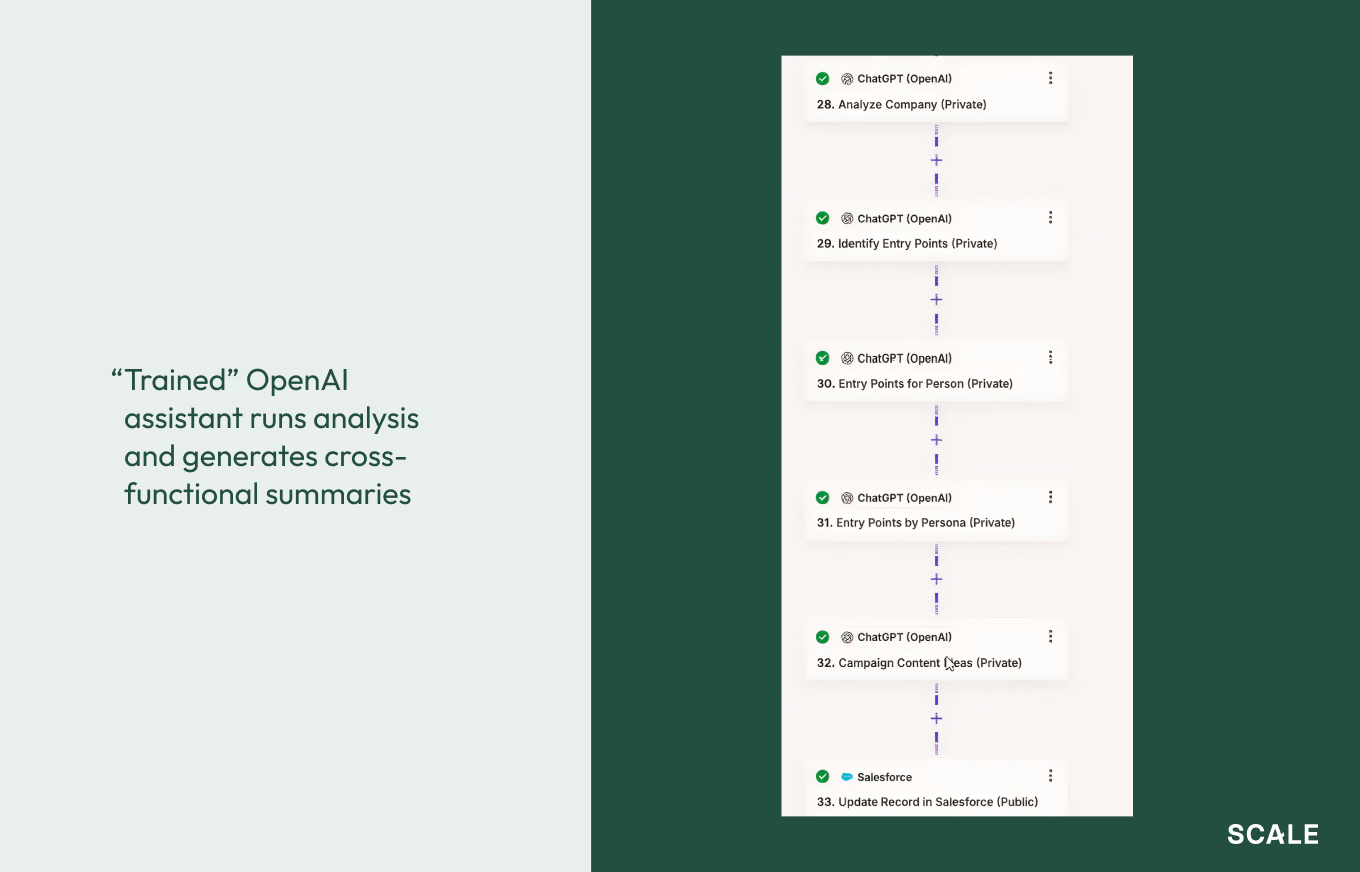Add a step below Entry Points for Person
This screenshot has width=1360, height=872.
[936, 440]
